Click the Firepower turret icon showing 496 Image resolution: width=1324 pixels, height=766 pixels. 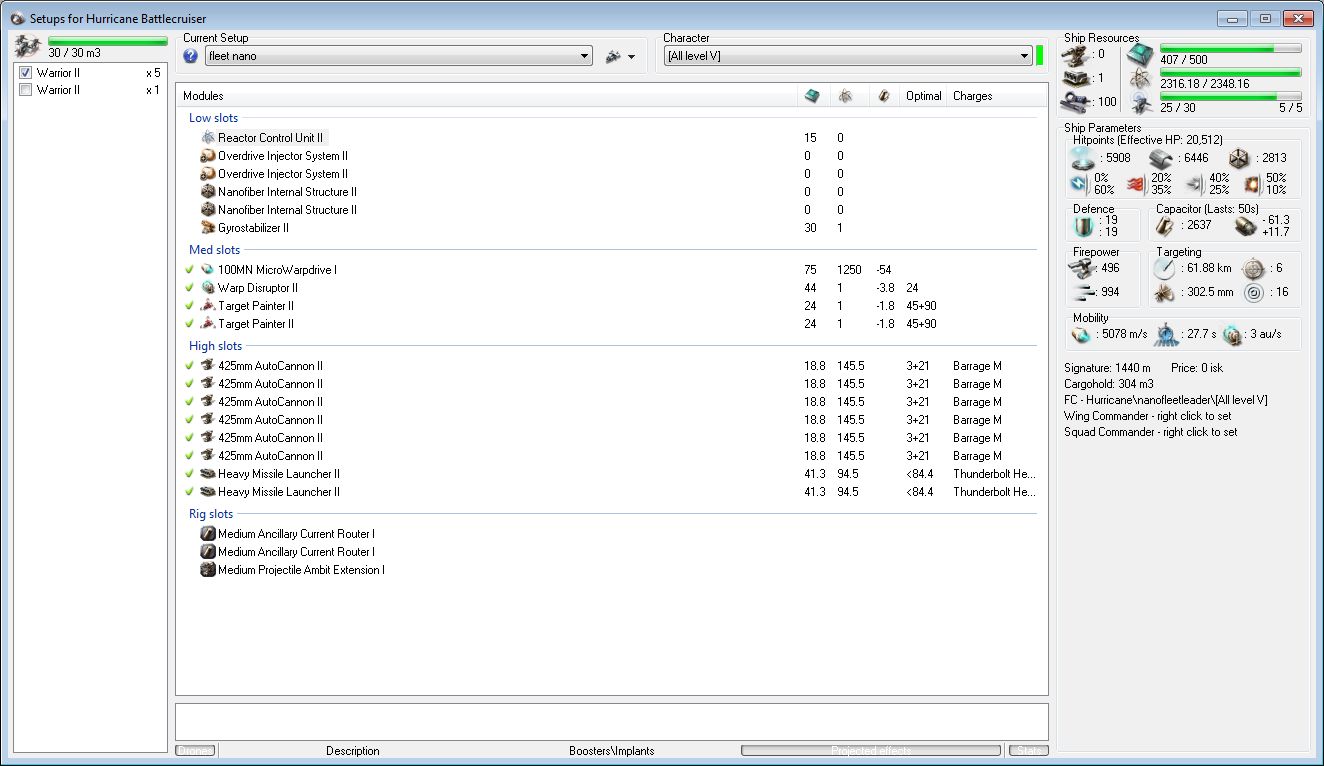pyautogui.click(x=1081, y=268)
